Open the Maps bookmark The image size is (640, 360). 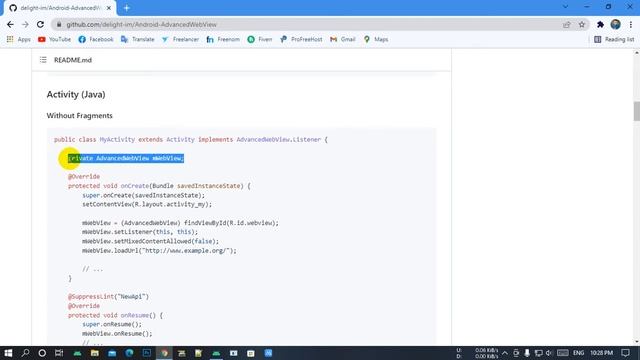tap(376, 39)
